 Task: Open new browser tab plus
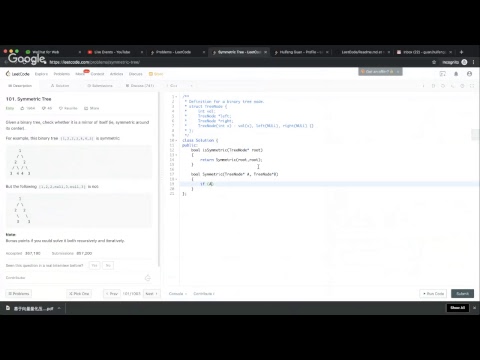(x=461, y=52)
